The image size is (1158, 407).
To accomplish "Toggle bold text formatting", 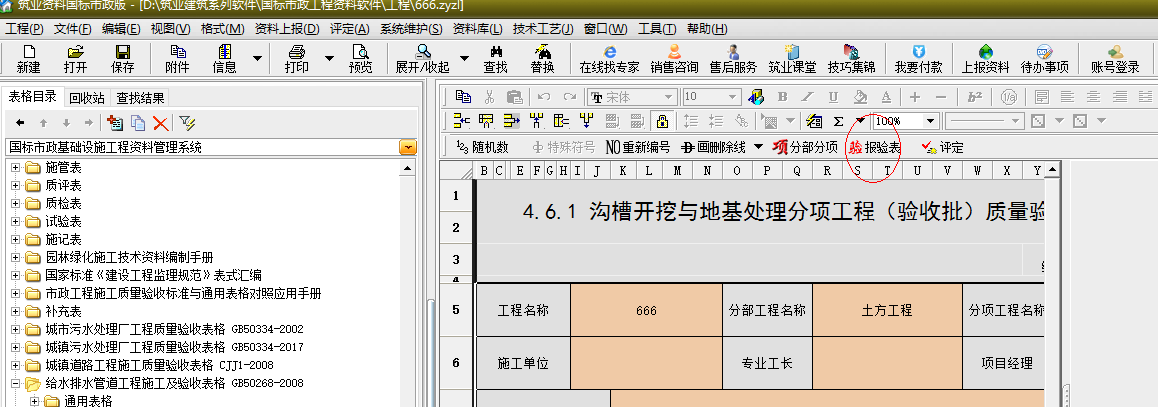I will pyautogui.click(x=782, y=97).
